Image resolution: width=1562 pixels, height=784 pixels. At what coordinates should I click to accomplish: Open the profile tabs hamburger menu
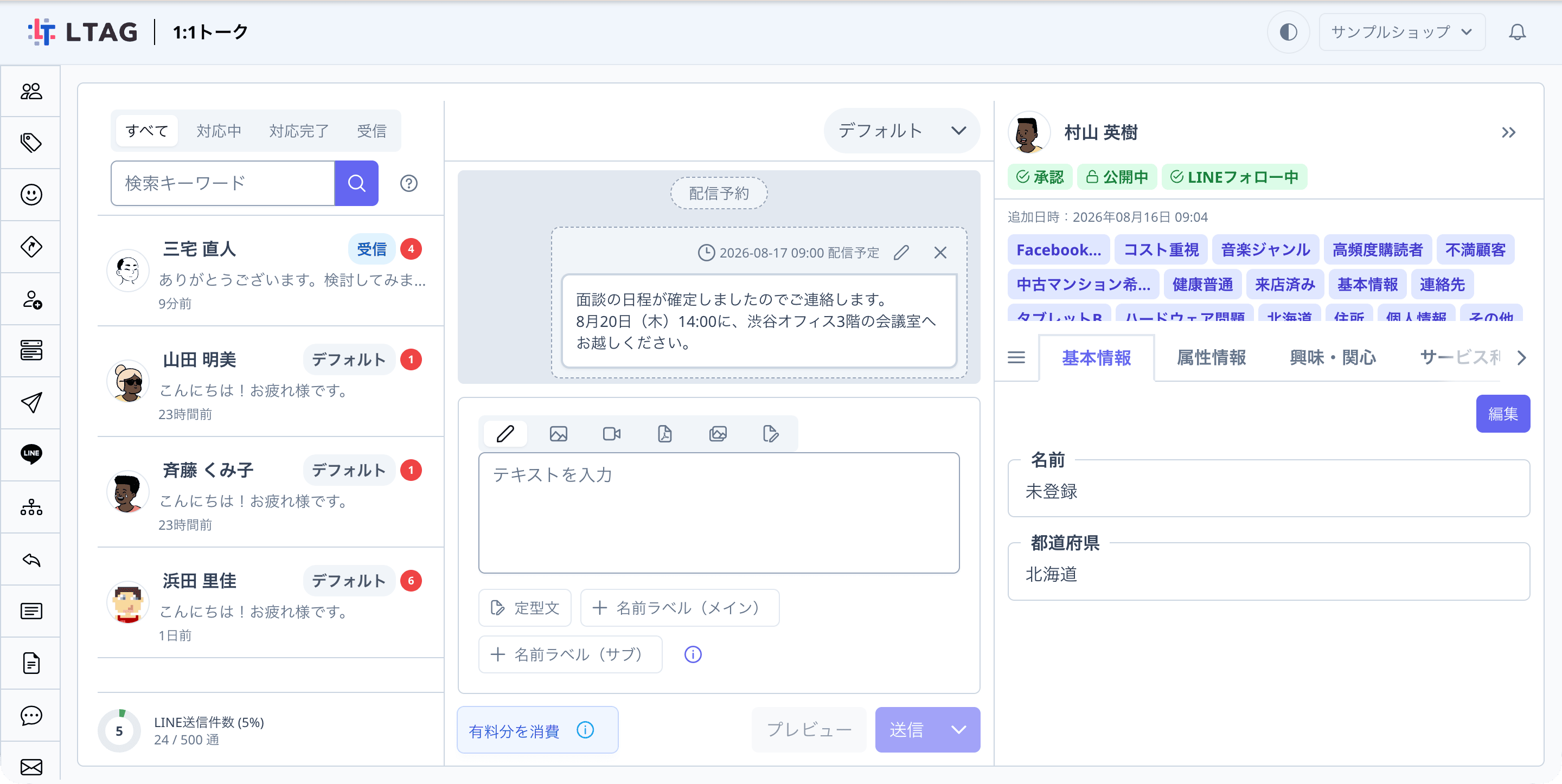1016,358
